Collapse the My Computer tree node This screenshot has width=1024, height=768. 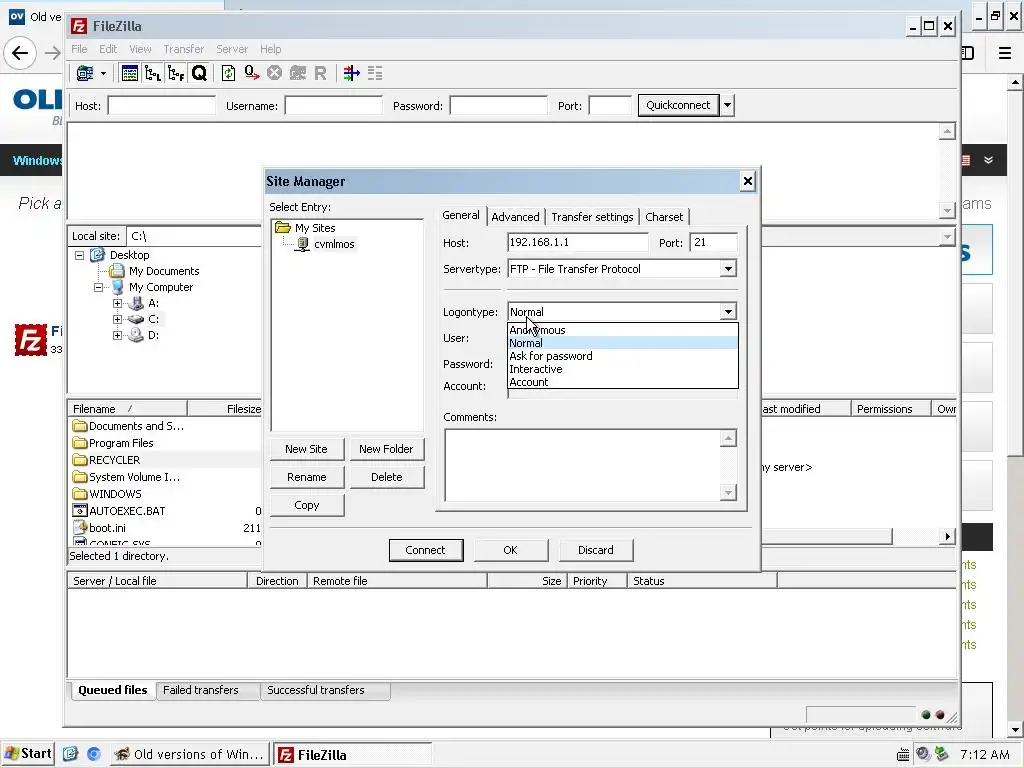tap(99, 287)
